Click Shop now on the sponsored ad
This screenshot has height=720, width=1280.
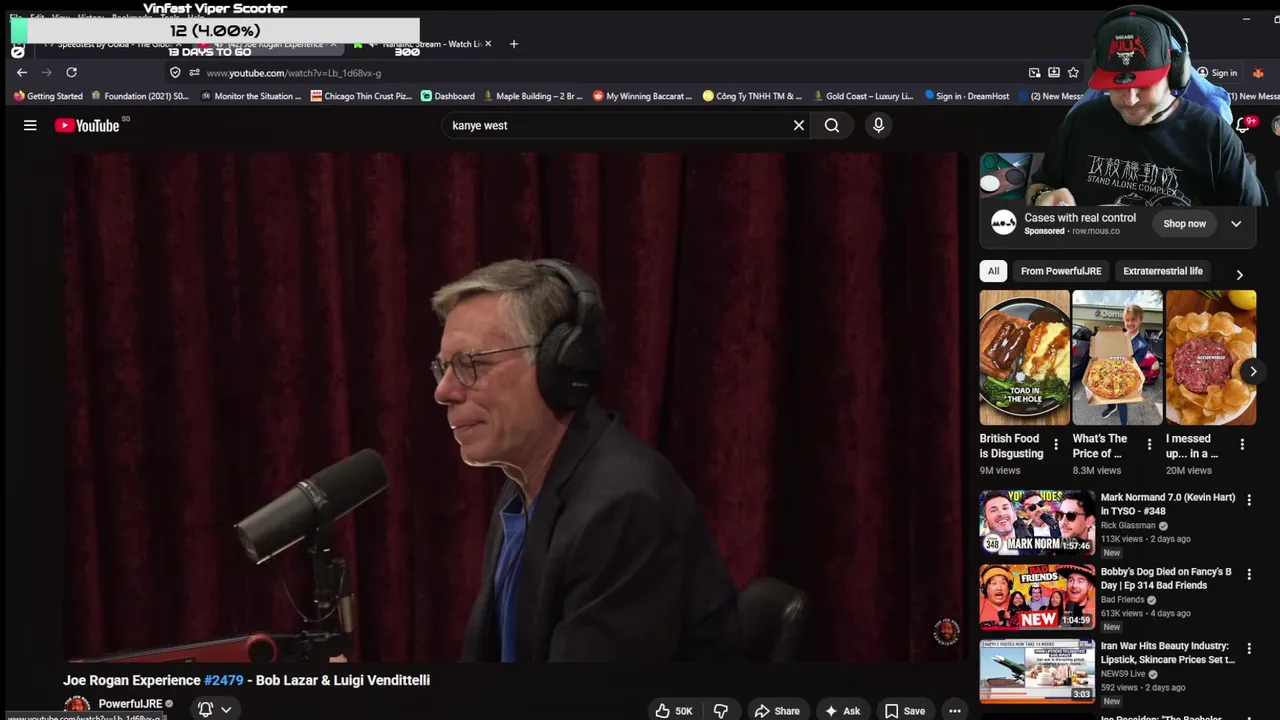point(1184,224)
